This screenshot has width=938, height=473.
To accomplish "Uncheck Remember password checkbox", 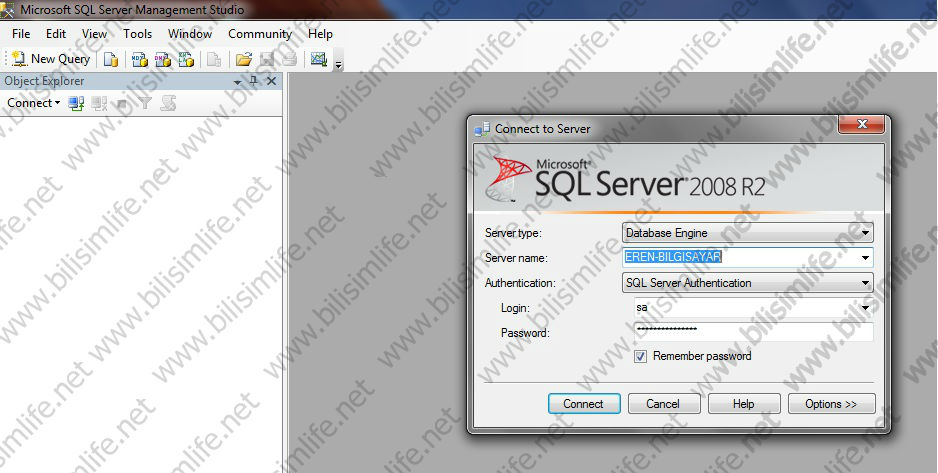I will tap(641, 356).
